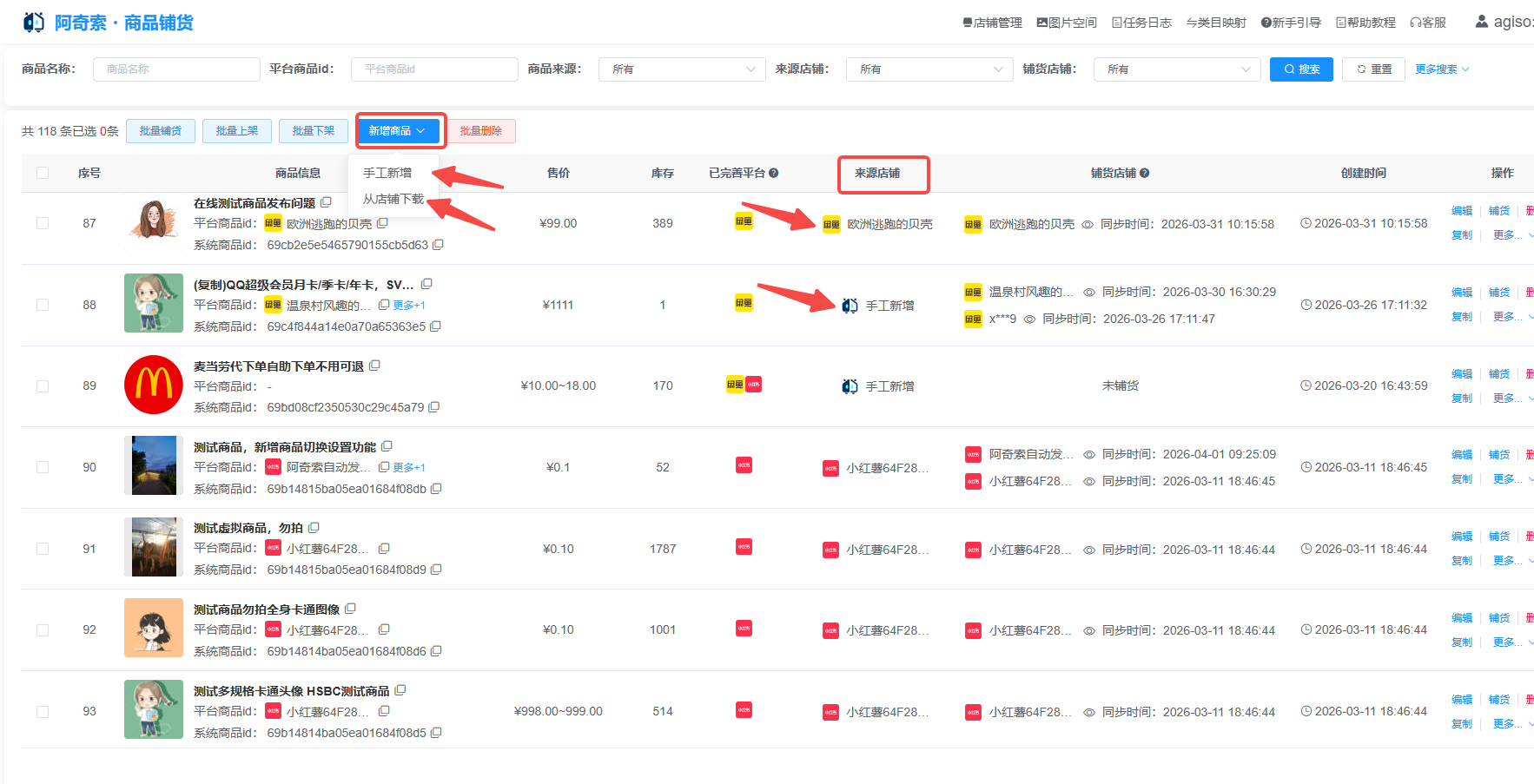This screenshot has width=1534, height=784.
Task: Check the checkbox for row 90
Action: click(43, 467)
